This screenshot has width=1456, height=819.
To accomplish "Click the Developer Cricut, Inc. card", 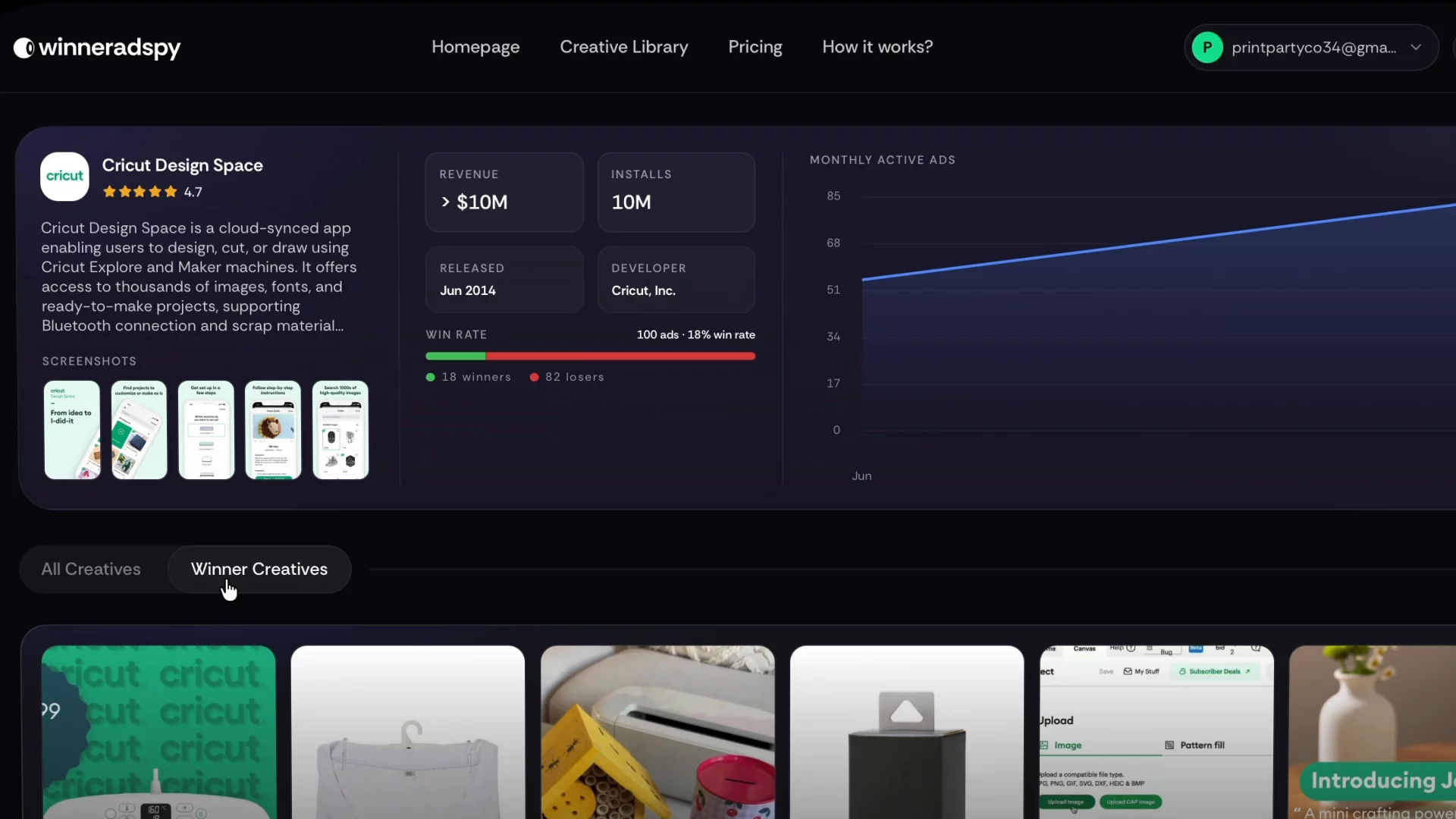I will [676, 279].
